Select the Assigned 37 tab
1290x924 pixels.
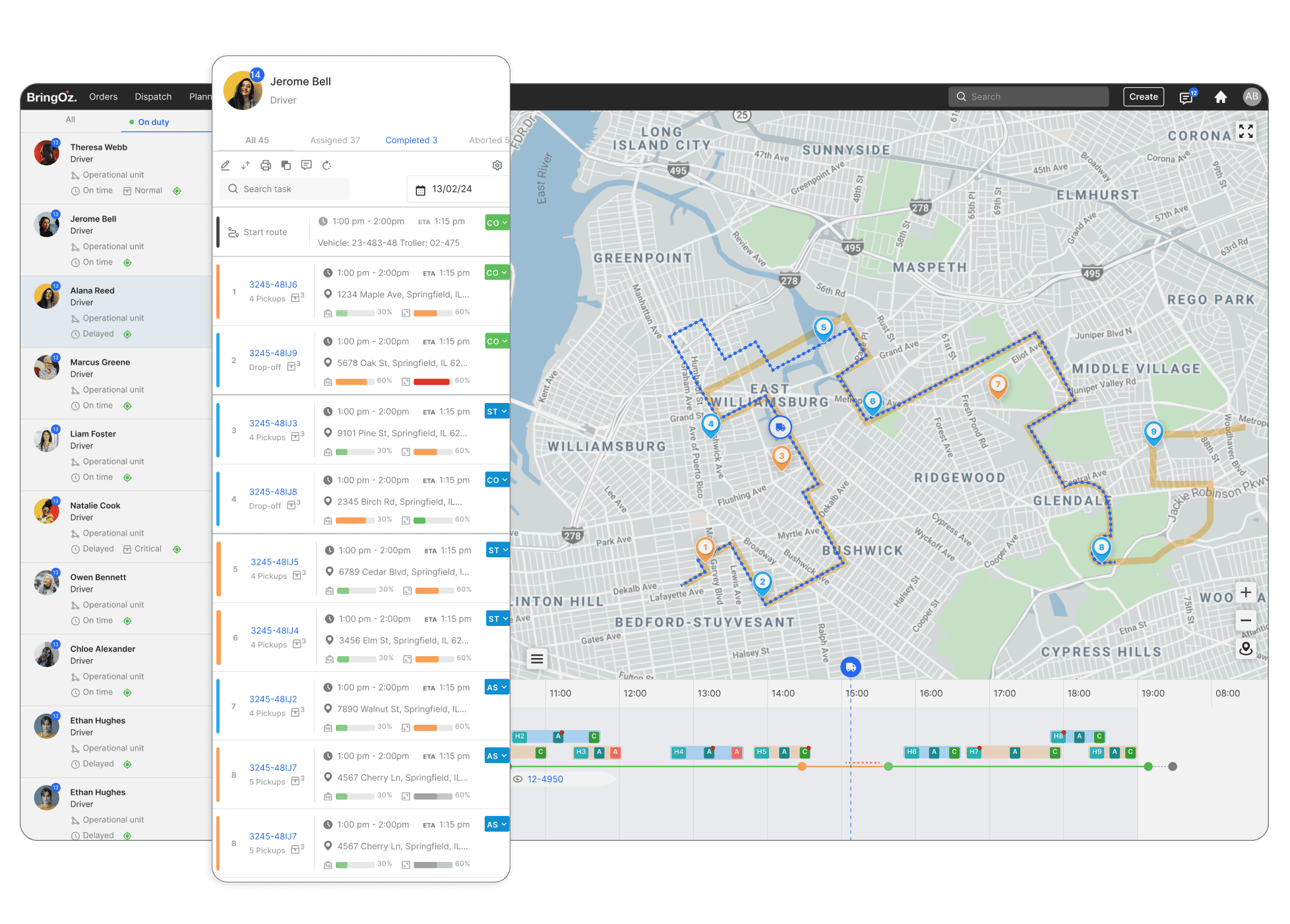335,140
